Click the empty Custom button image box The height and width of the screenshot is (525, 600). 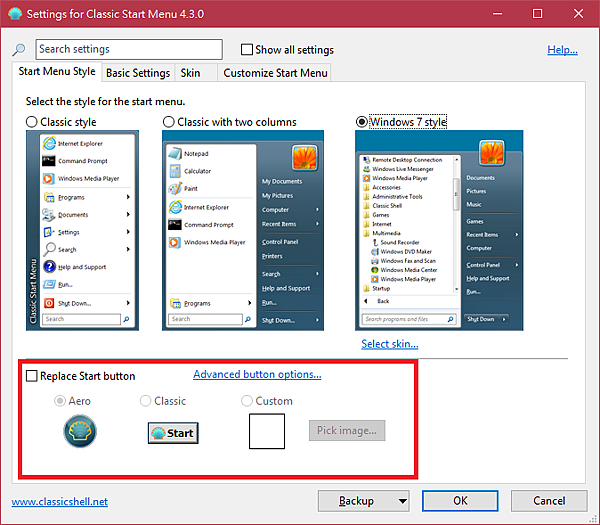point(267,431)
